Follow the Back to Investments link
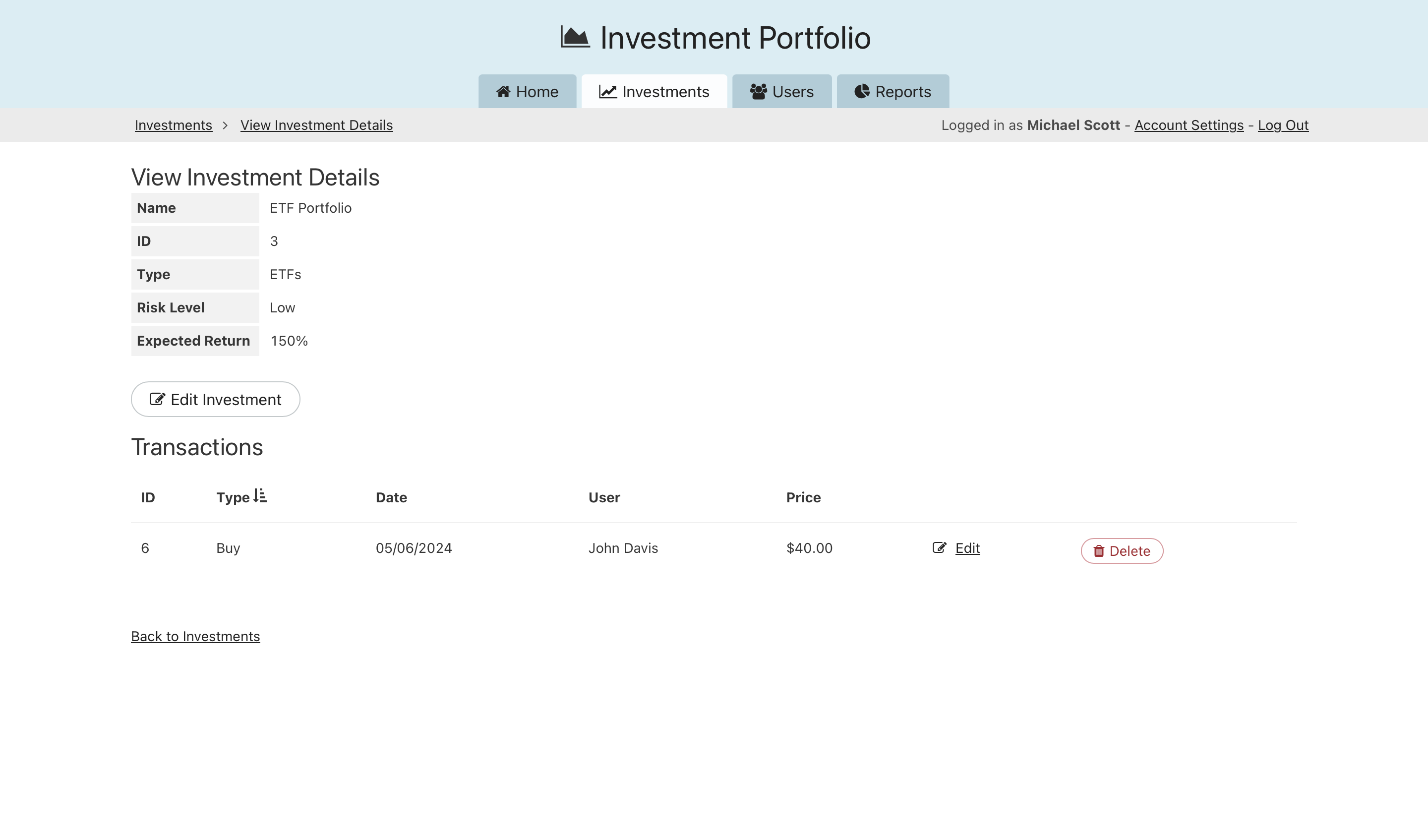Image resolution: width=1428 pixels, height=840 pixels. click(195, 637)
